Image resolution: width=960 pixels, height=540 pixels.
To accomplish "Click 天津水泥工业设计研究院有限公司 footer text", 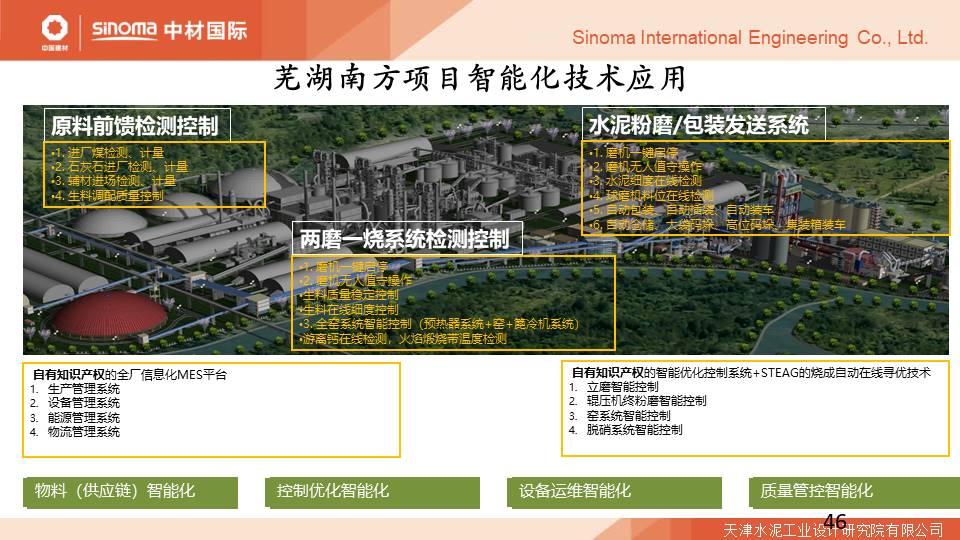I will point(833,530).
